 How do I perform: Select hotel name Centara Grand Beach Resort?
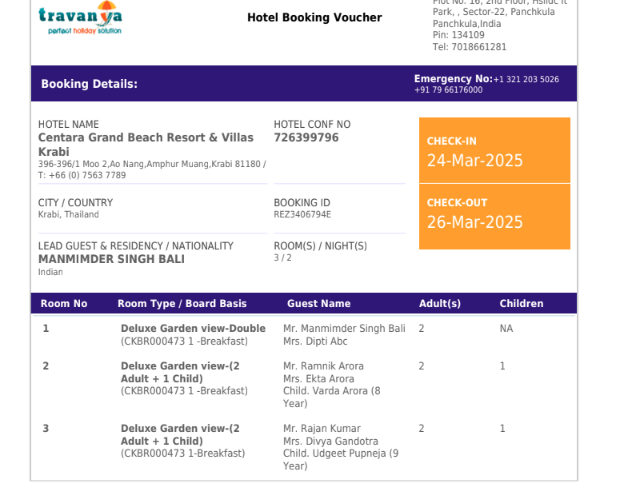pyautogui.click(x=146, y=144)
